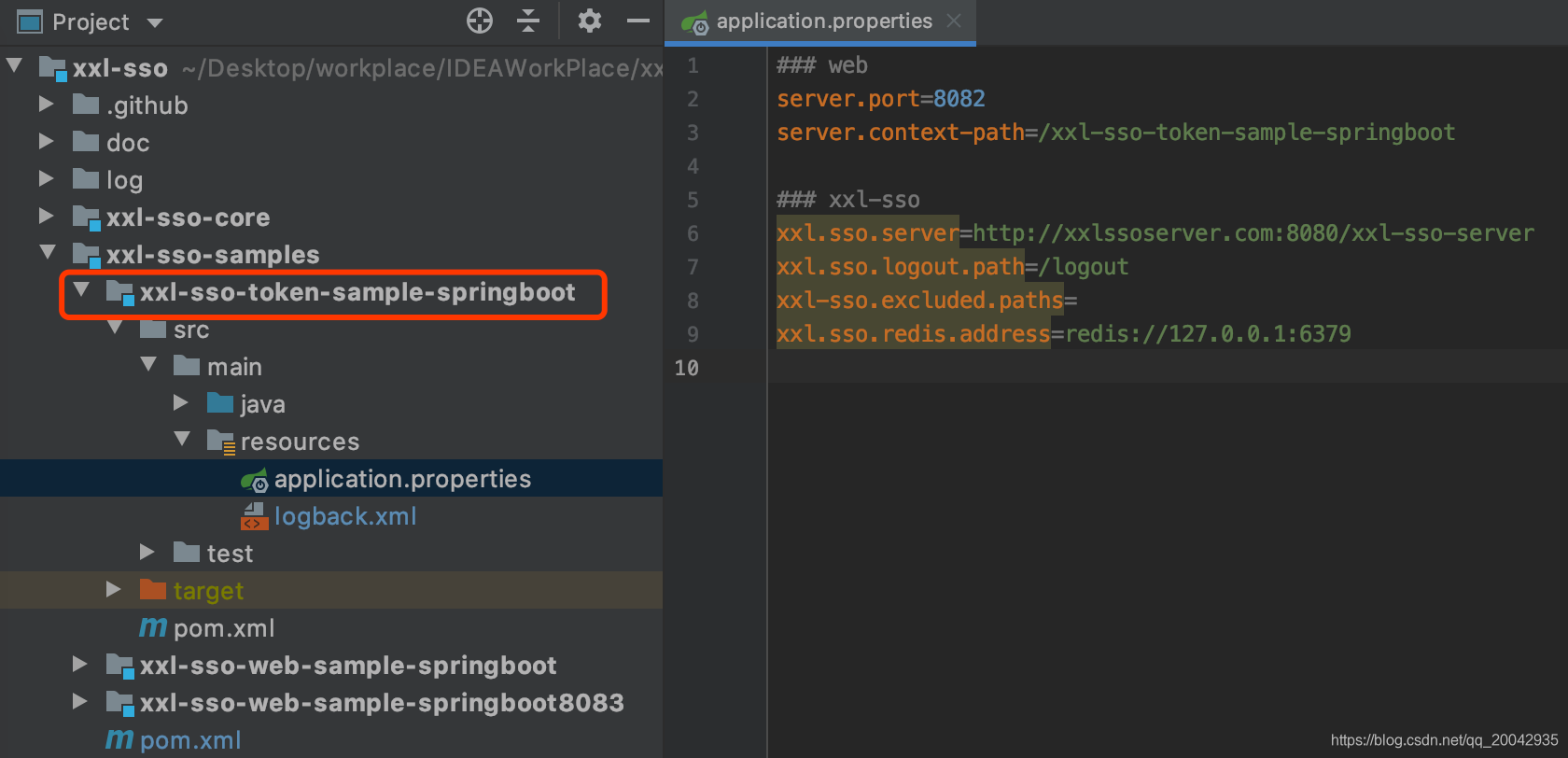Click the server.context-path property key

pyautogui.click(x=901, y=133)
